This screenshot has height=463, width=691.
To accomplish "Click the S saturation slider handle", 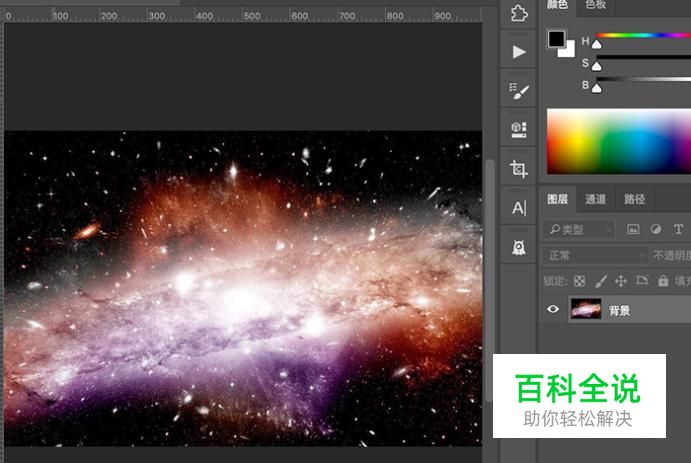I will pos(596,66).
